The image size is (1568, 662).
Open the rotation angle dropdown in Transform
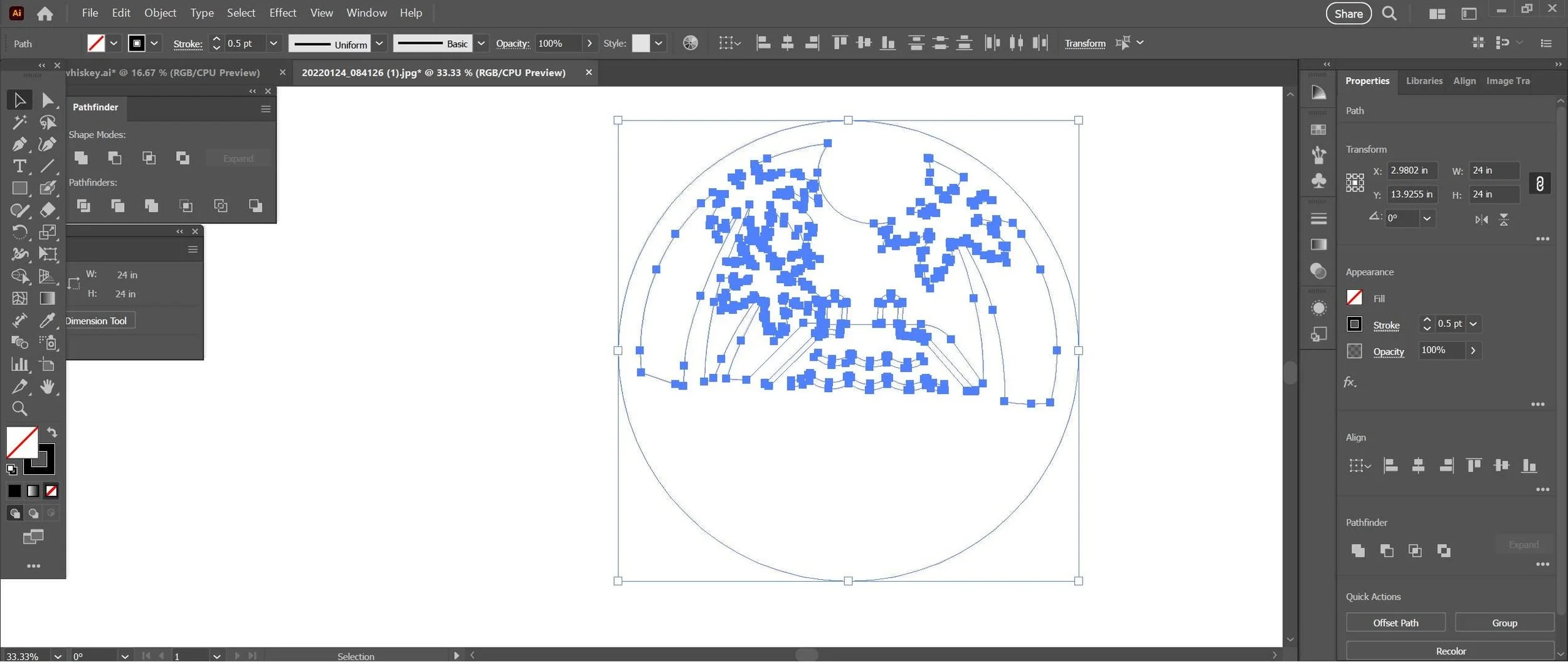[1427, 218]
